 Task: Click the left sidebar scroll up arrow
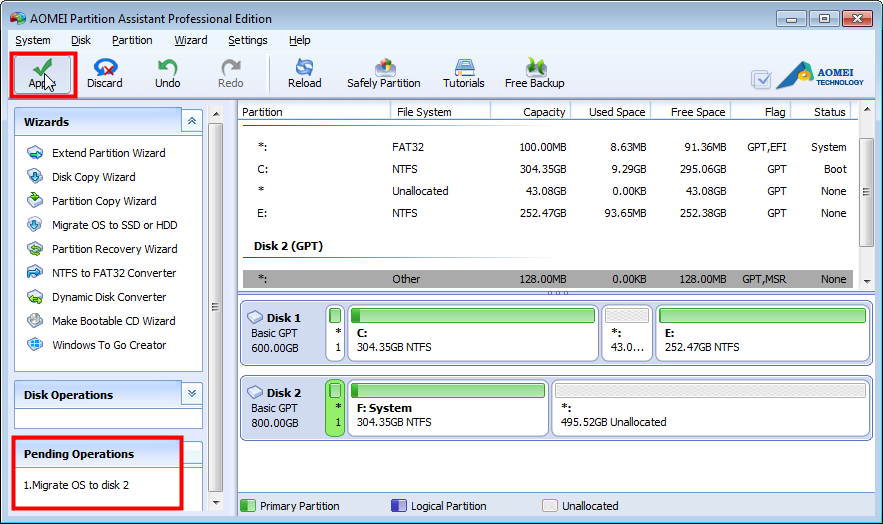[215, 114]
